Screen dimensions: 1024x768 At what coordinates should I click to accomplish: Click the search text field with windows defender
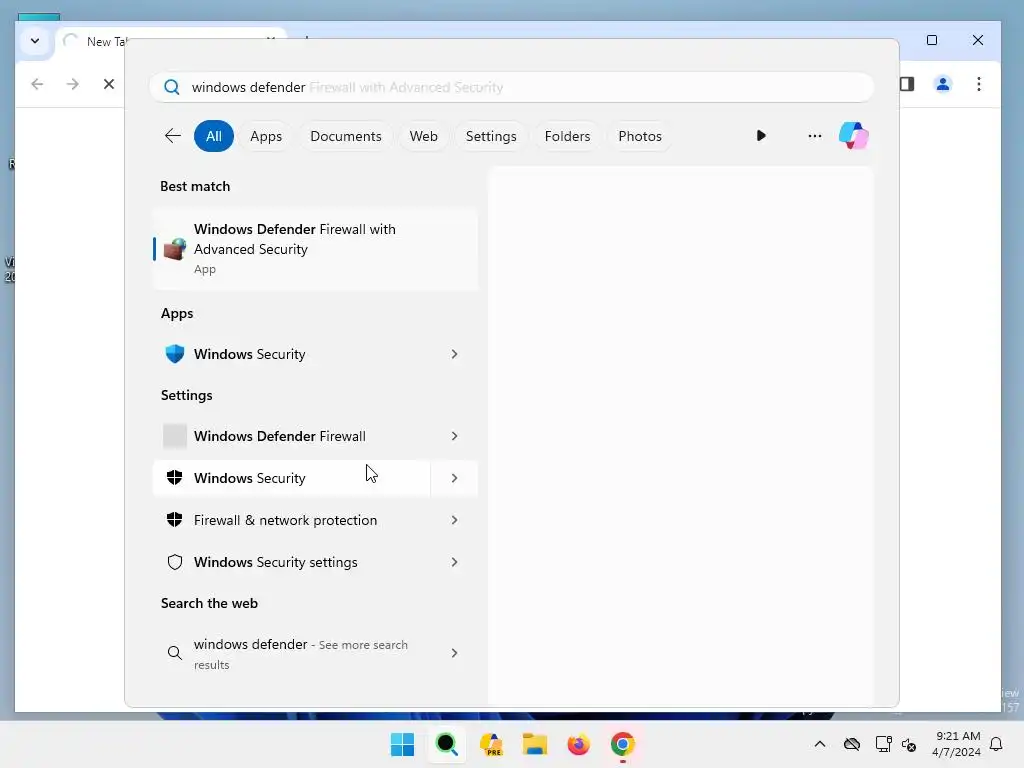tap(511, 88)
